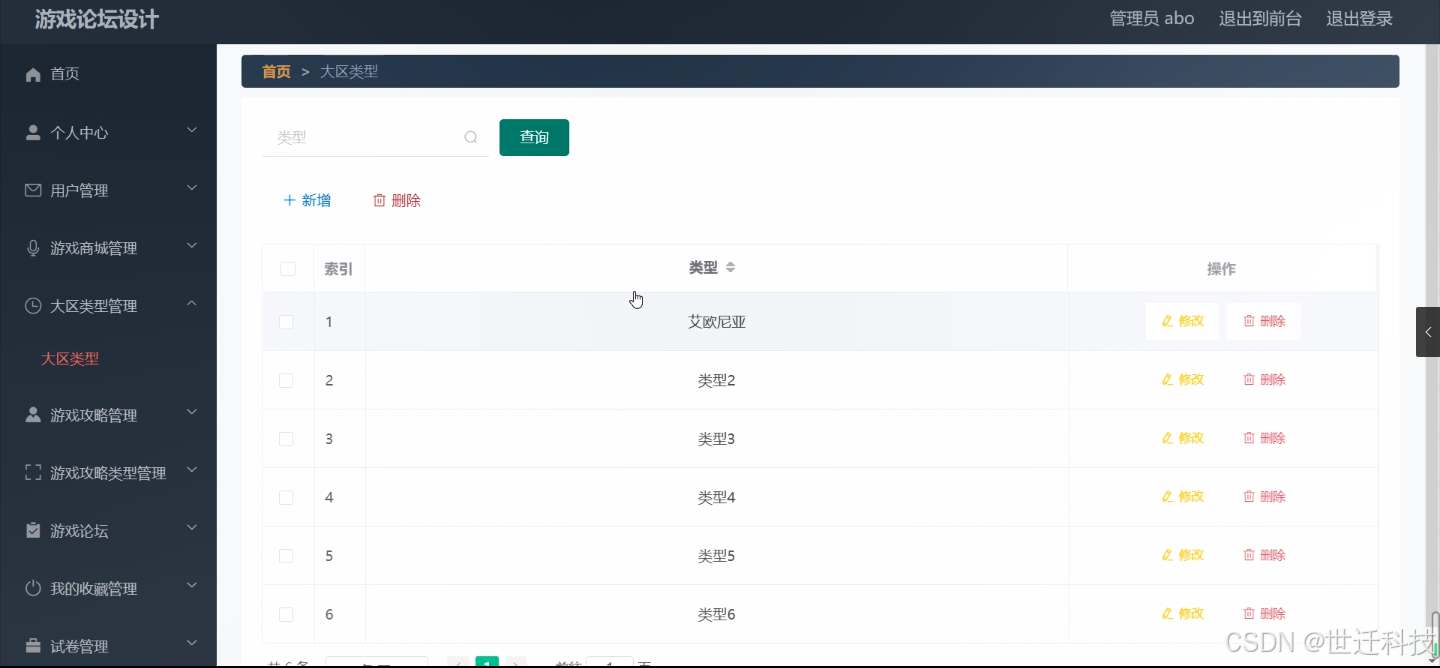Expand the 我的收藏管理 chevron
This screenshot has height=668, width=1440.
192,586
